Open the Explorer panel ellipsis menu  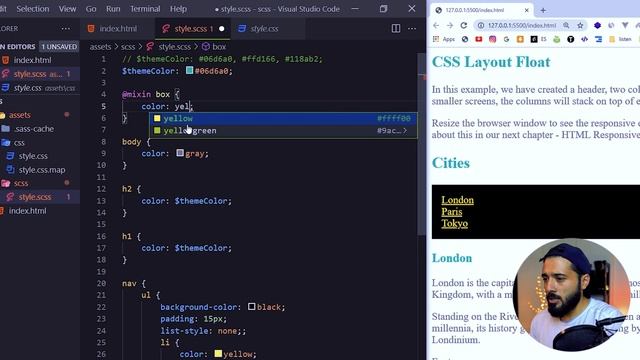click(x=65, y=29)
